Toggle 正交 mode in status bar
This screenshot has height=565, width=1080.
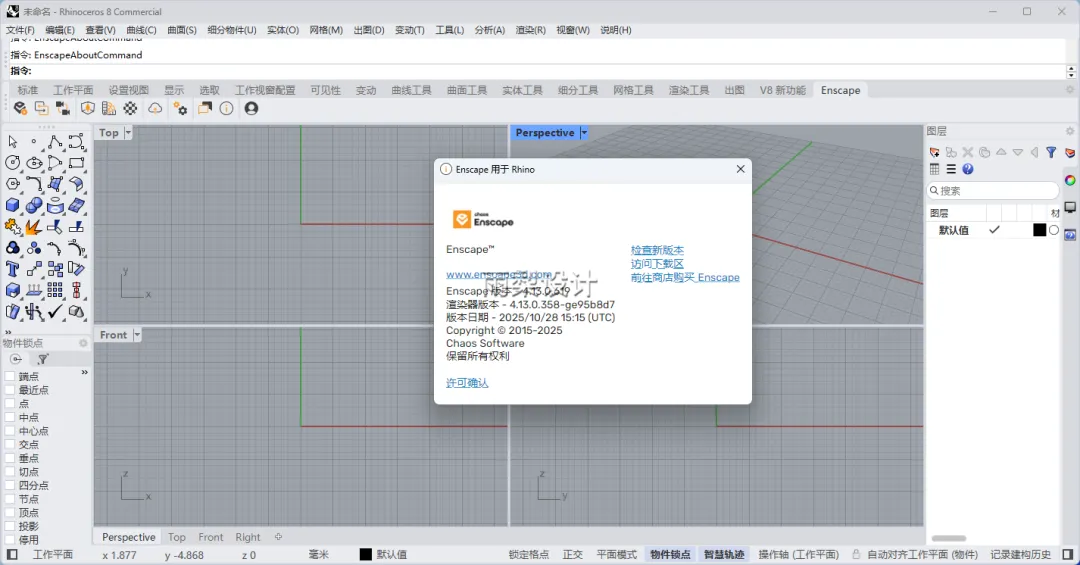click(572, 555)
